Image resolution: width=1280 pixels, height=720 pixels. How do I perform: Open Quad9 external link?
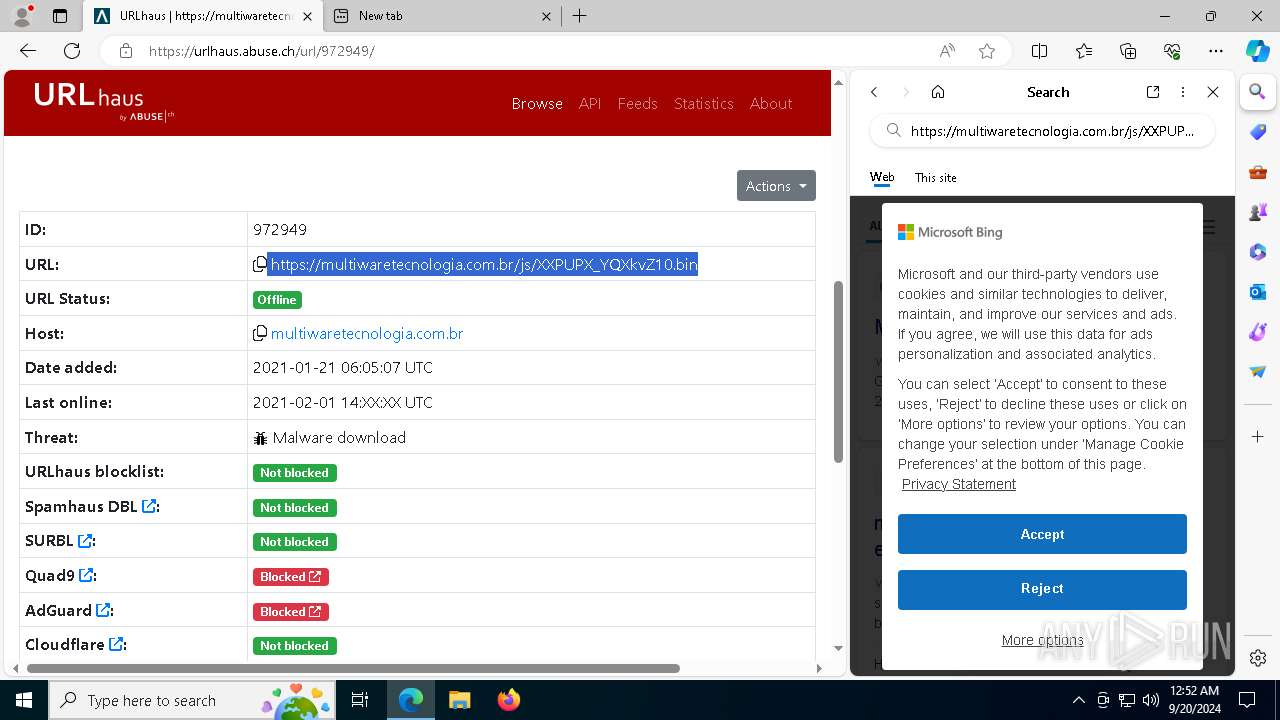[86, 575]
